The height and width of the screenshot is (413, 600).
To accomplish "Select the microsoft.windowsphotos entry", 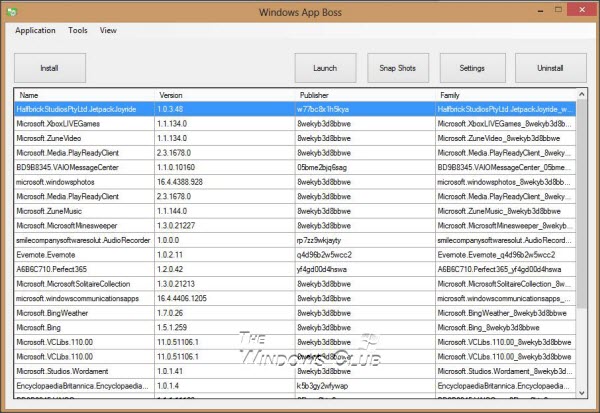I will tap(295, 182).
